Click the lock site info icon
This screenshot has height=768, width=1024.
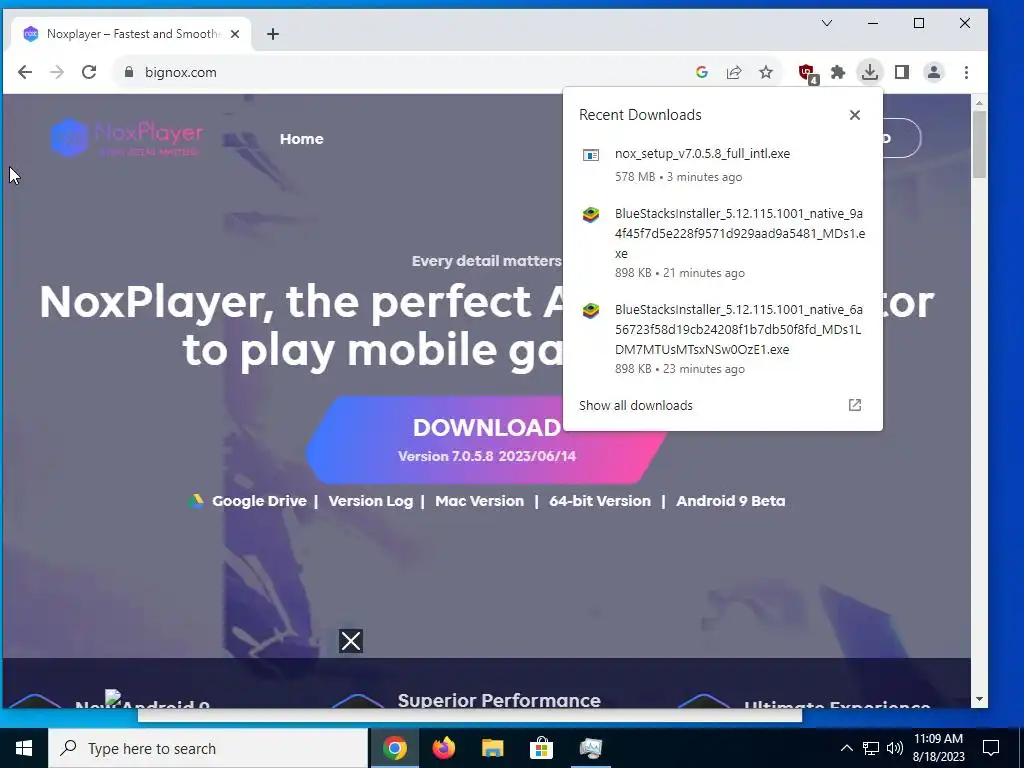[129, 72]
